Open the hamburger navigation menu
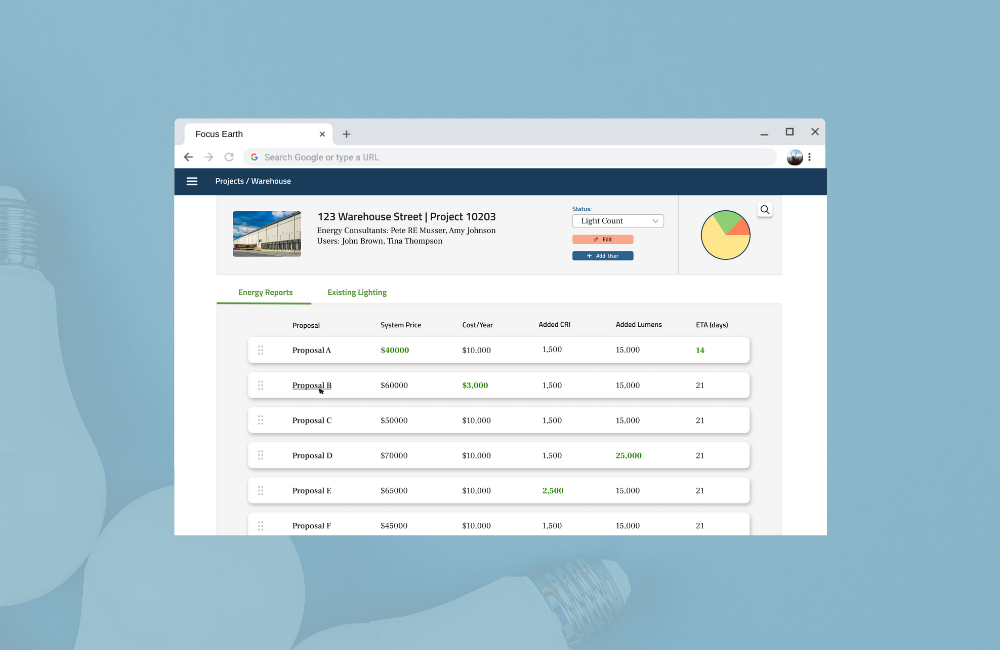 click(192, 181)
